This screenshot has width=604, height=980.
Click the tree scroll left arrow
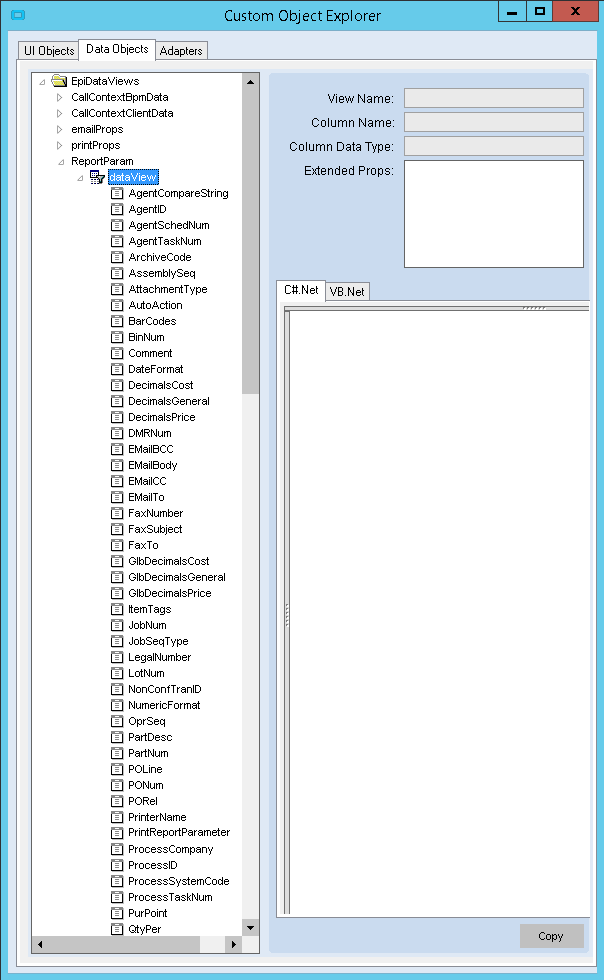point(40,944)
